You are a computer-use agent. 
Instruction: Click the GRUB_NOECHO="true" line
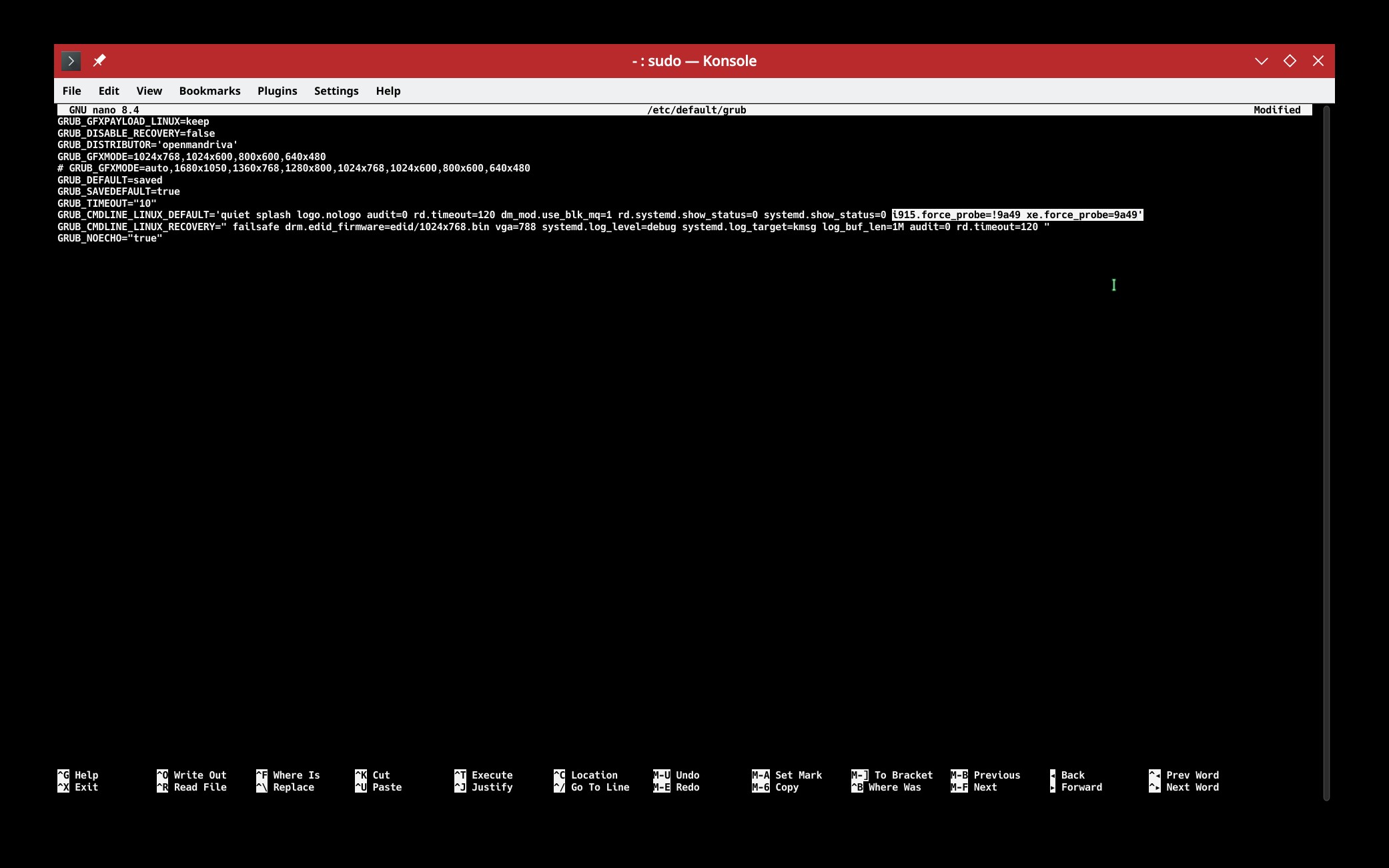click(109, 238)
